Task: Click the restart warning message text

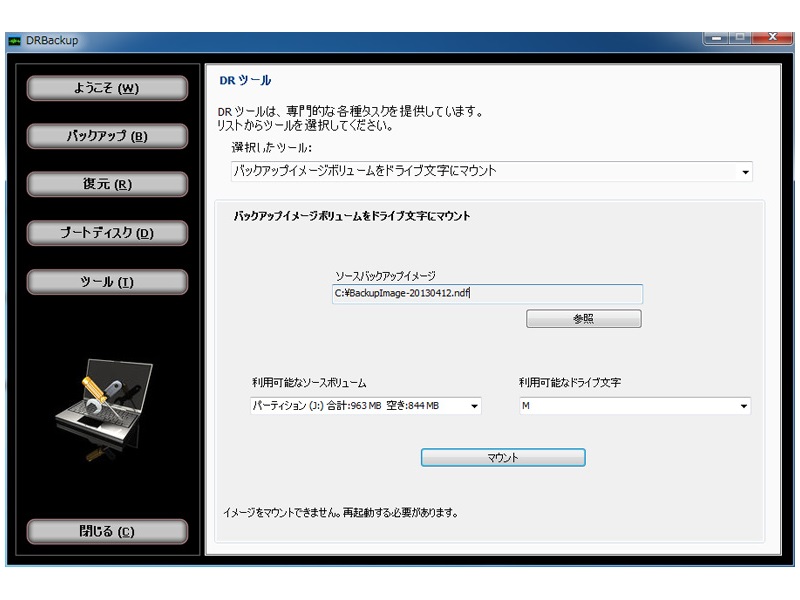Action: click(x=340, y=511)
